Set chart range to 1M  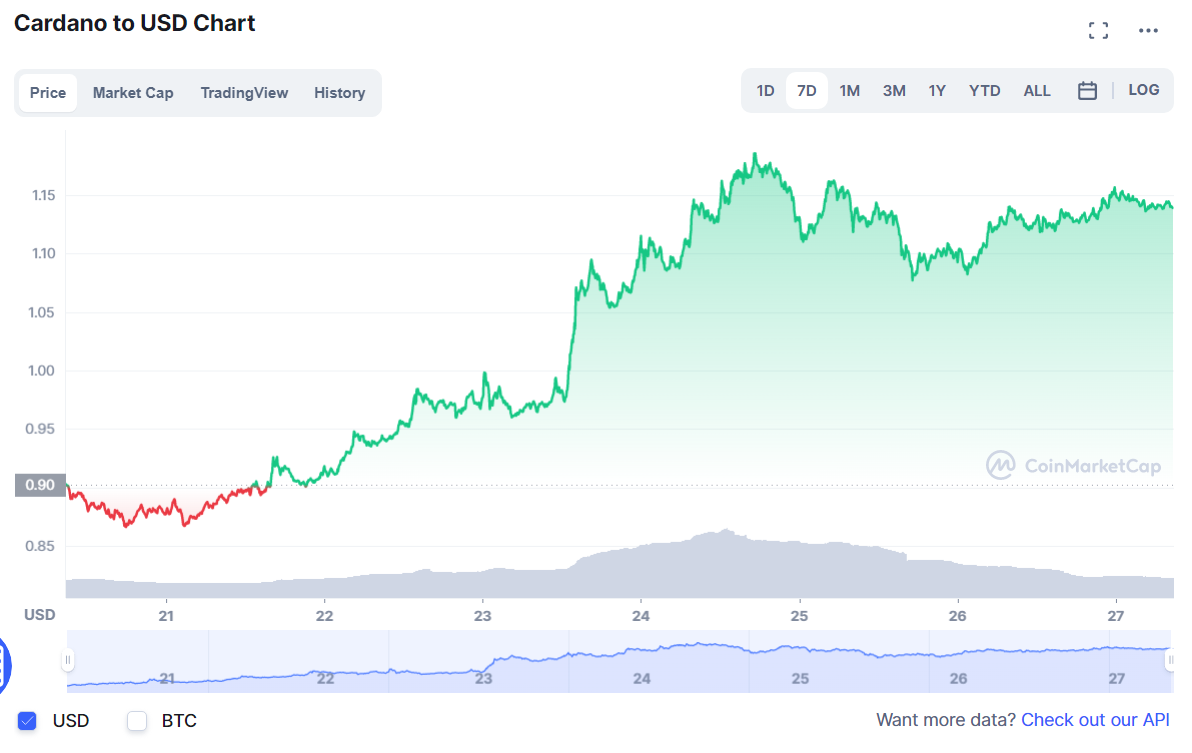pyautogui.click(x=849, y=90)
